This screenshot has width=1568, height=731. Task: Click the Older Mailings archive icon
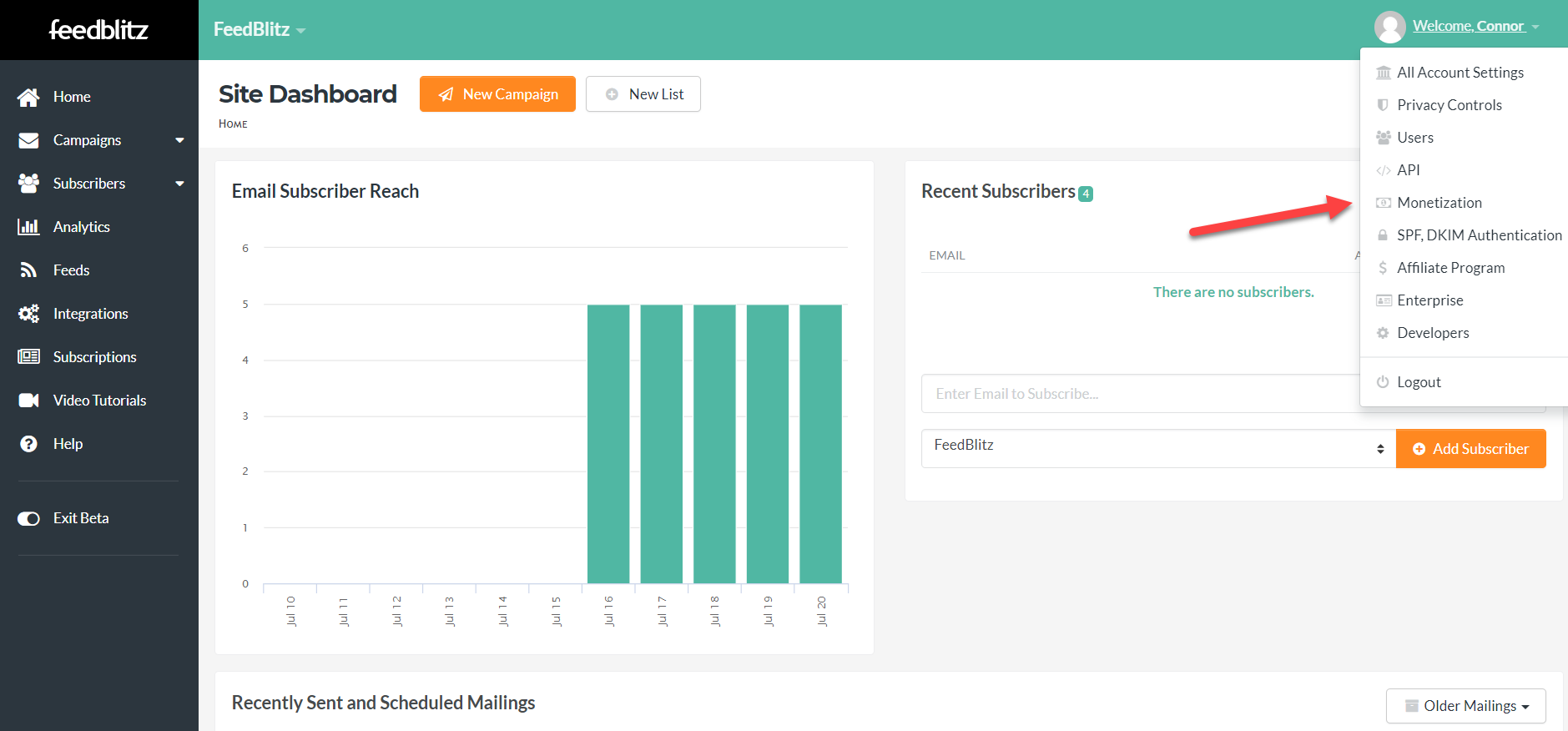pyautogui.click(x=1412, y=706)
